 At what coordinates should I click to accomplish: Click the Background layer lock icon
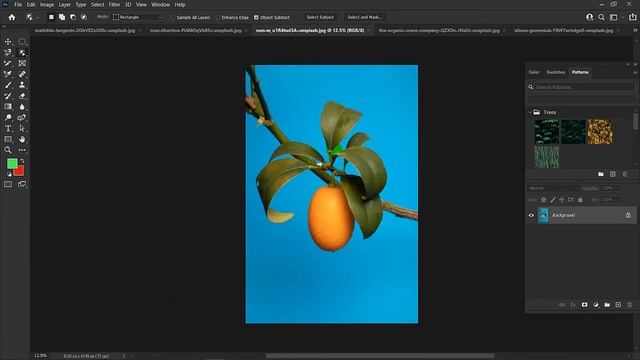[x=628, y=215]
